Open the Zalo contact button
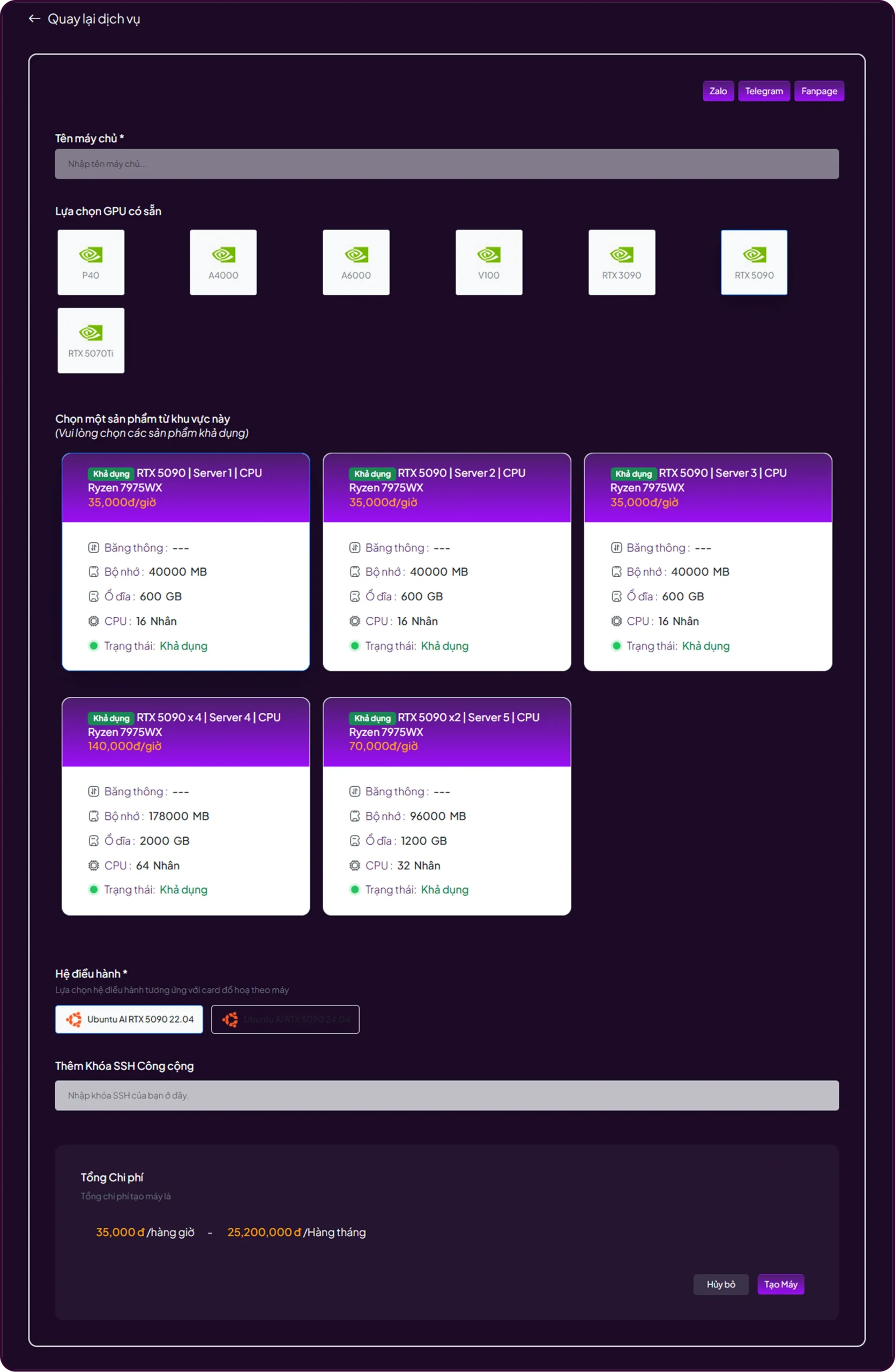895x1372 pixels. coord(718,91)
